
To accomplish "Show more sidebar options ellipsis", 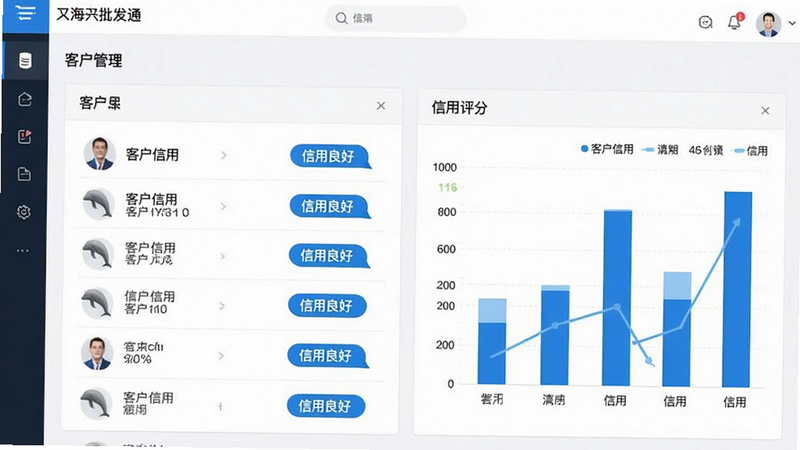I will pos(23,251).
